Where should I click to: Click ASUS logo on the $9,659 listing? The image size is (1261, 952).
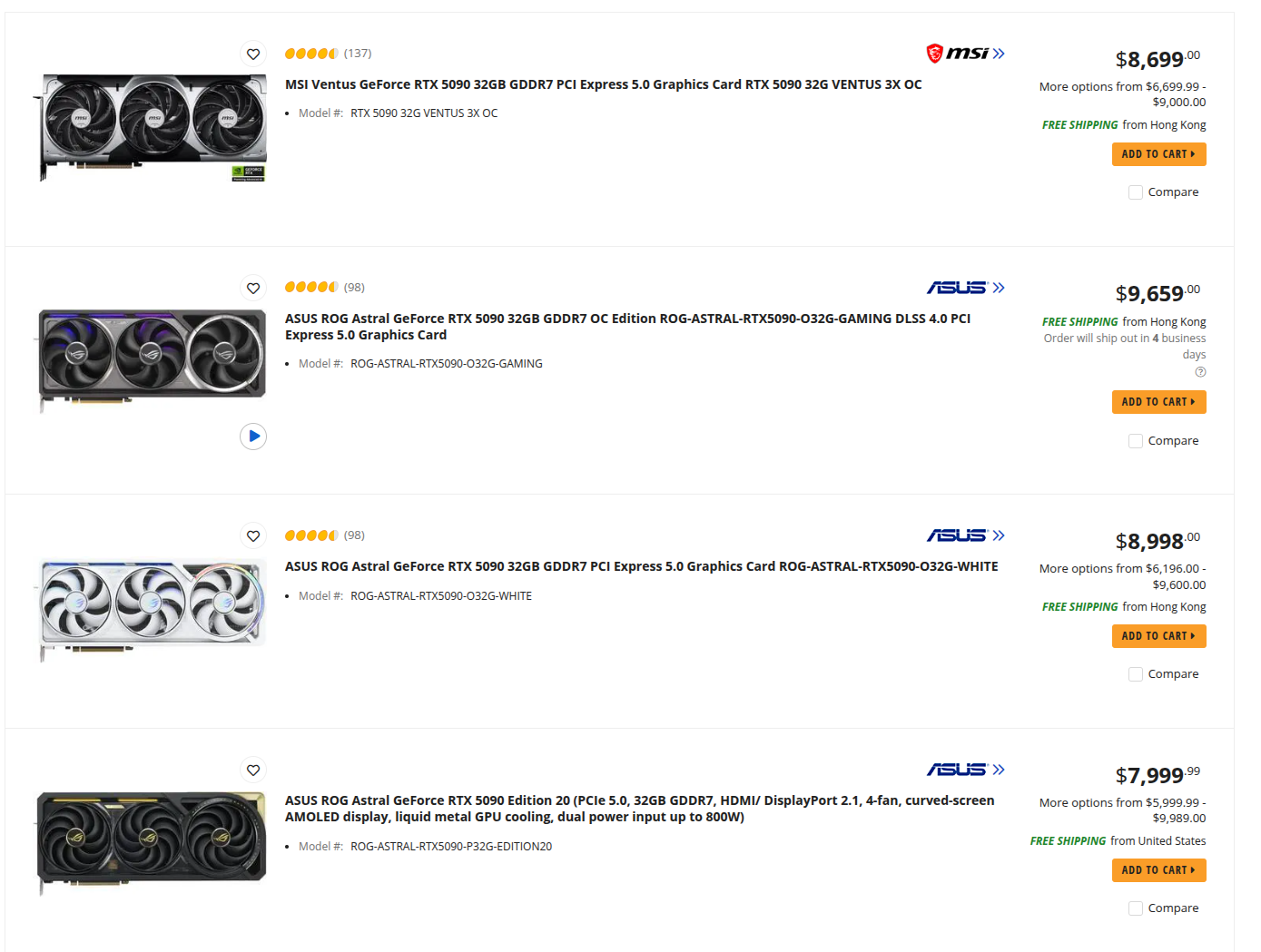point(965,288)
